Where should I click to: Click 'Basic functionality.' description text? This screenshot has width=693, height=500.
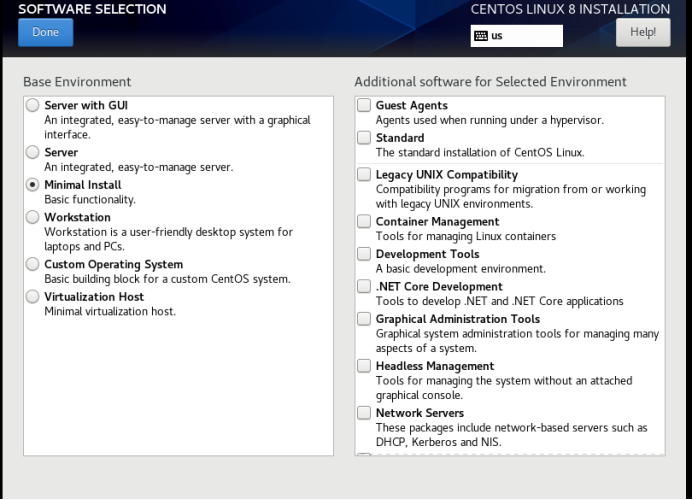pos(90,200)
